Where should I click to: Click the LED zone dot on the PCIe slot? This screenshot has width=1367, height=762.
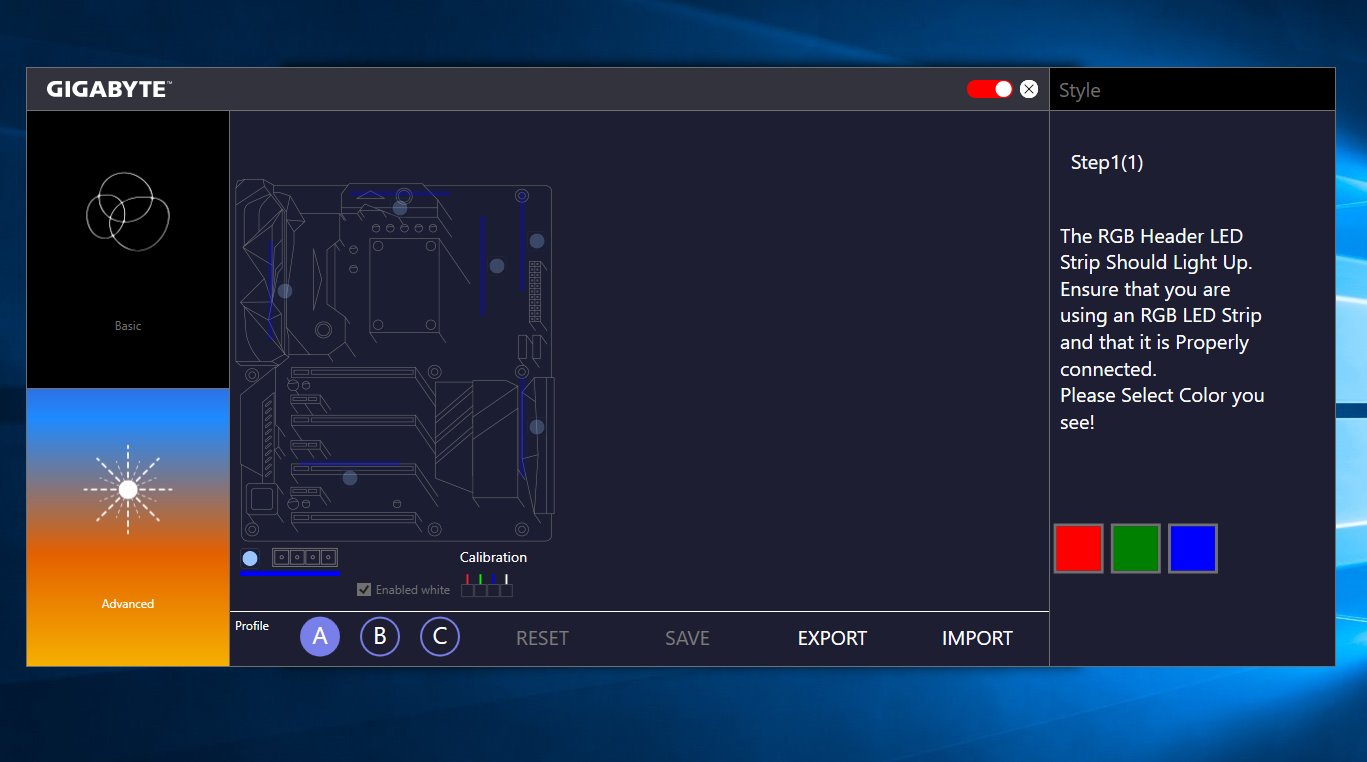[350, 478]
